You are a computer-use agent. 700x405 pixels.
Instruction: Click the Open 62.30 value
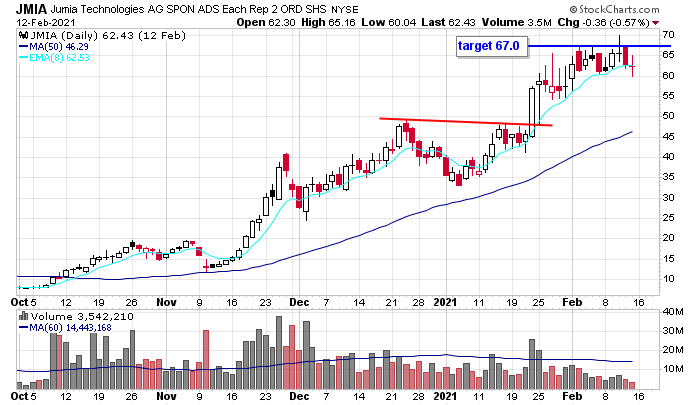266,22
